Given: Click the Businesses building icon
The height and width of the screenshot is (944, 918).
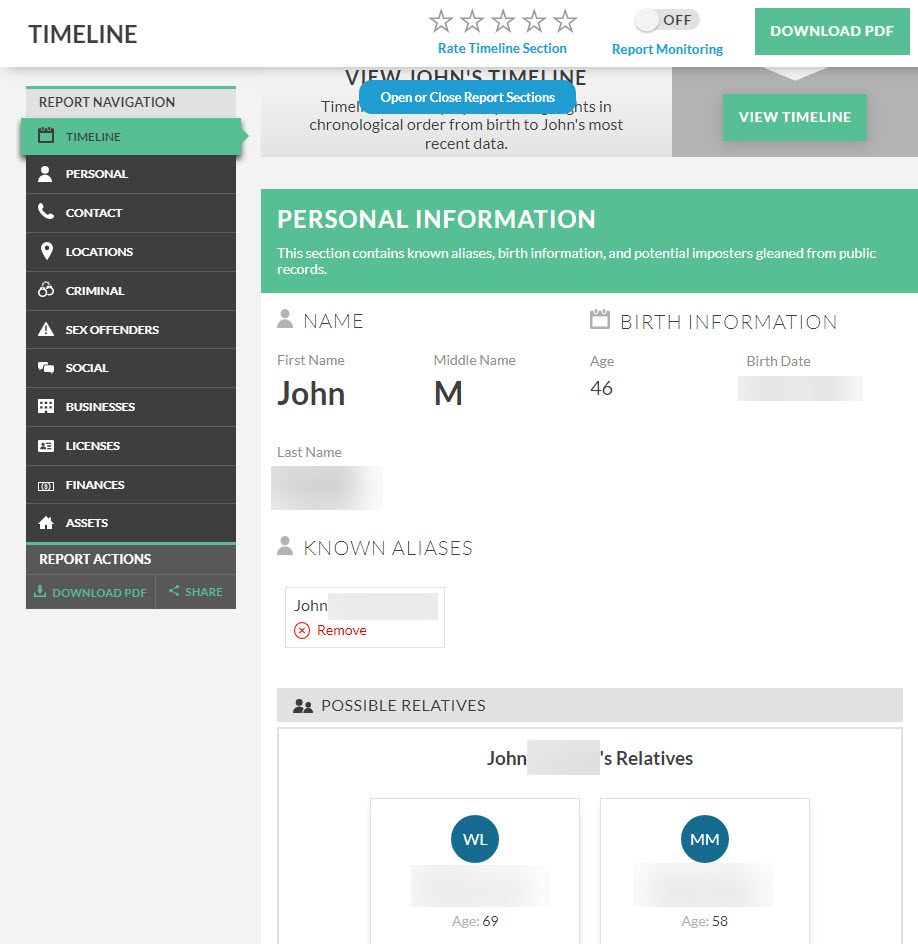Looking at the screenshot, I should pos(46,406).
